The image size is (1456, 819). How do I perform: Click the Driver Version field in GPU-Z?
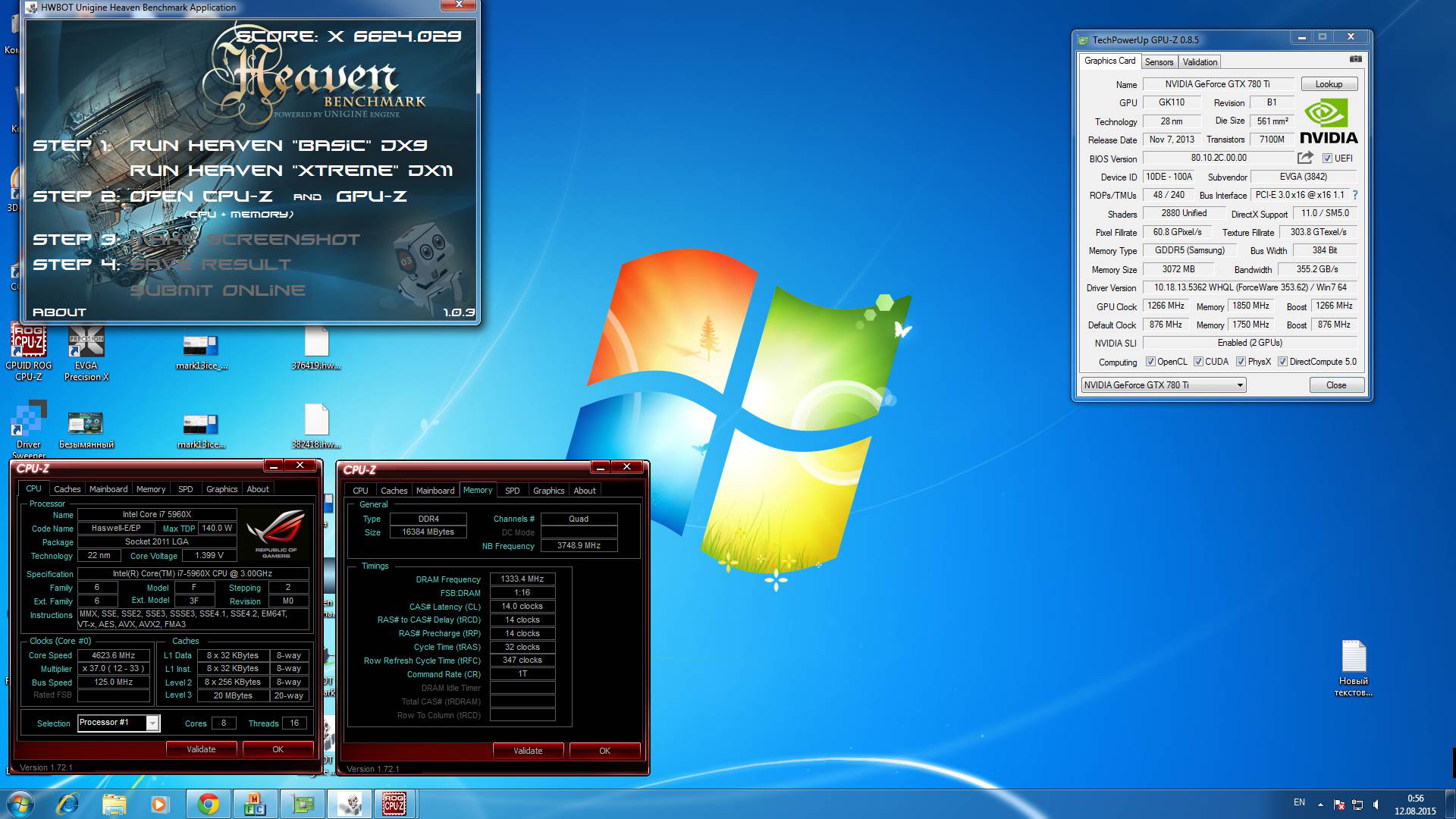[x=1250, y=287]
